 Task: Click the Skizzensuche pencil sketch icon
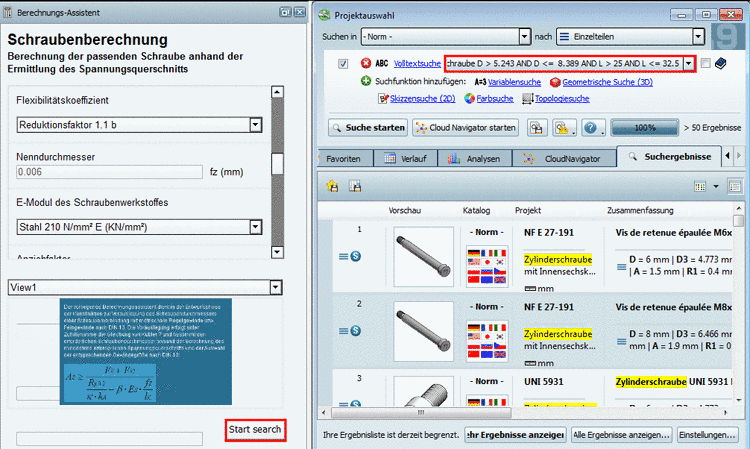[x=383, y=99]
